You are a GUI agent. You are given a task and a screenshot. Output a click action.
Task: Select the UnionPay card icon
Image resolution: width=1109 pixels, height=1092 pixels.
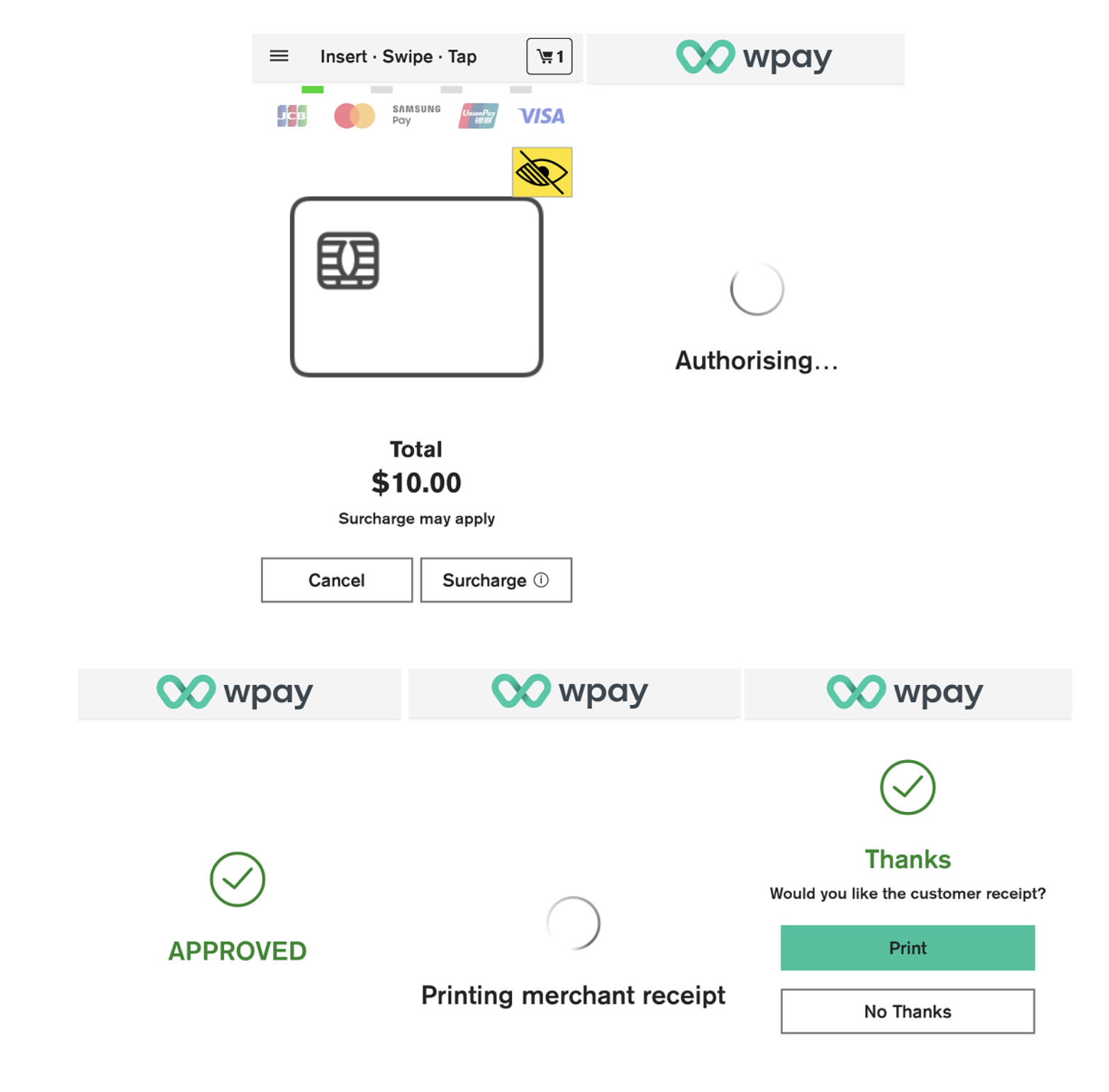[479, 116]
